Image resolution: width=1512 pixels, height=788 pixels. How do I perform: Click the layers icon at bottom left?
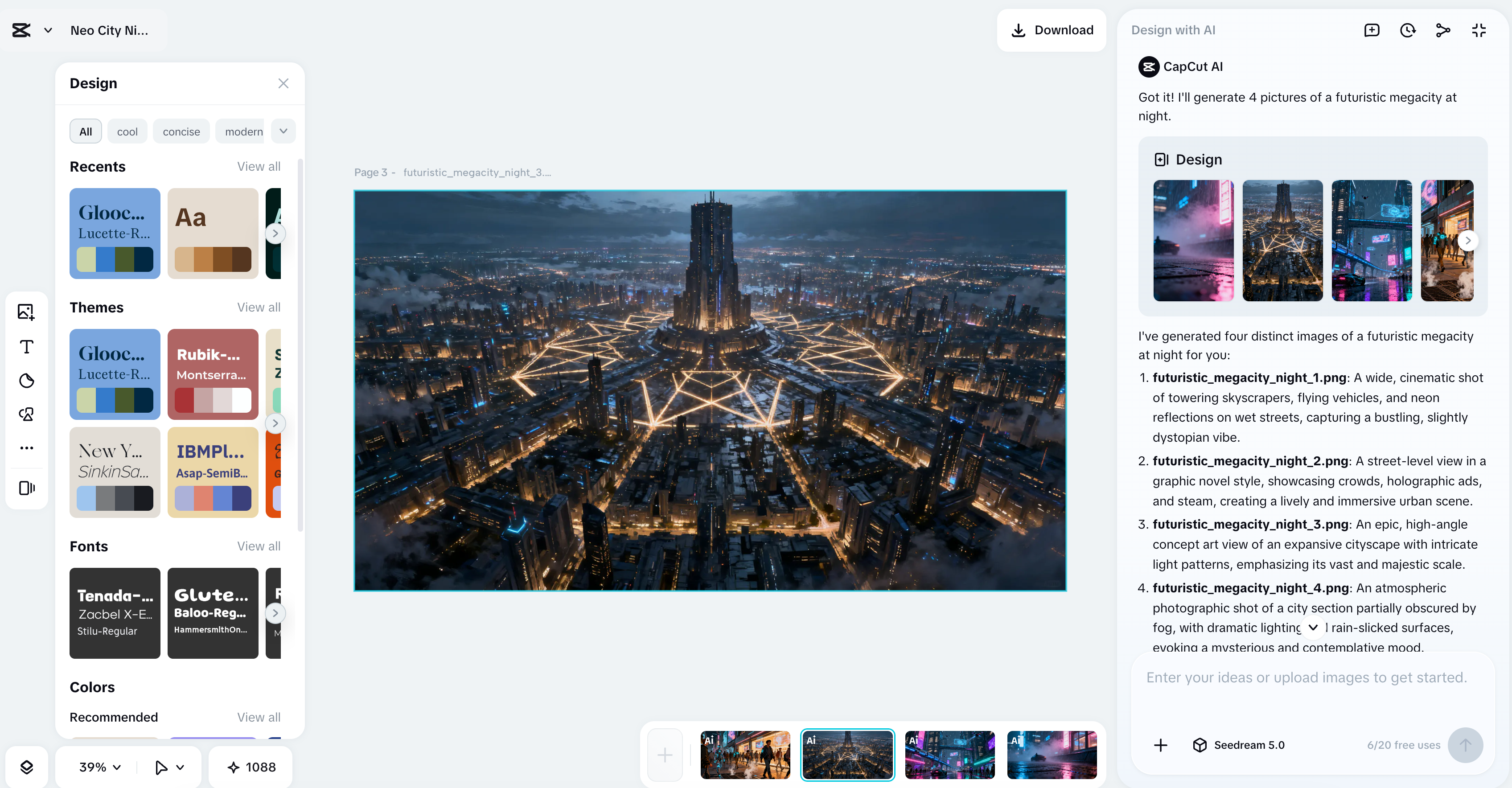(26, 767)
